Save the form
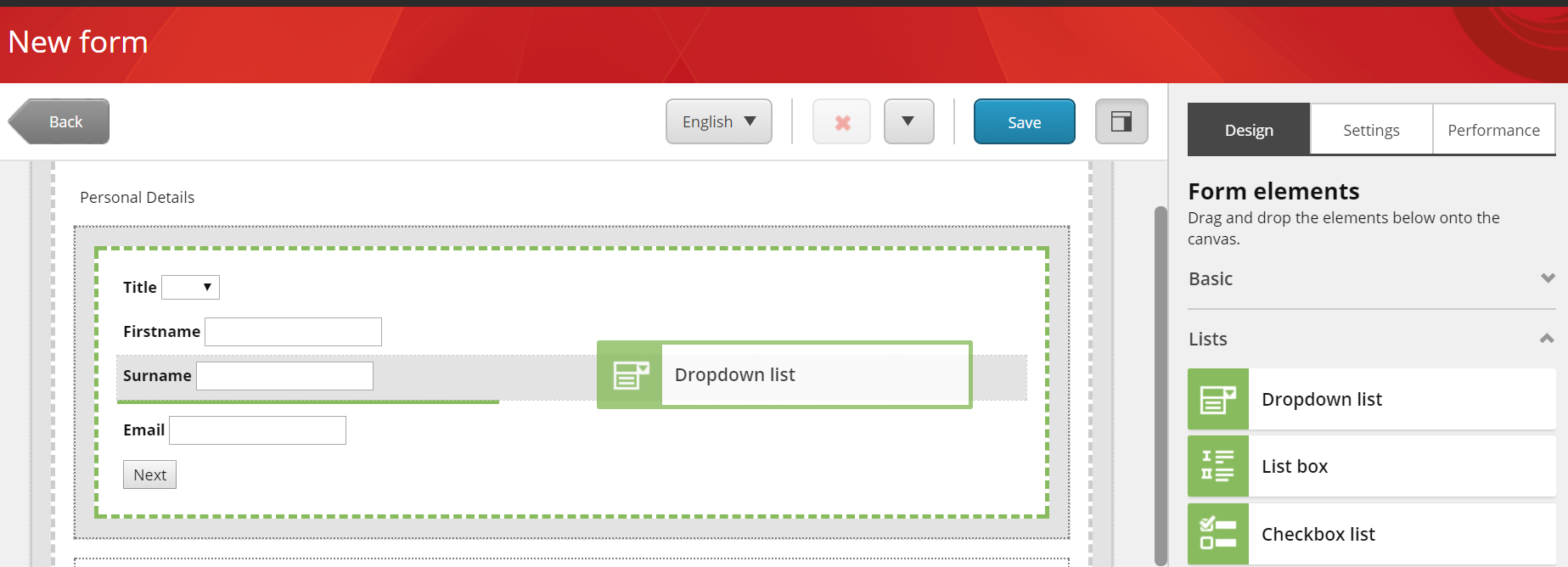1568x567 pixels. pyautogui.click(x=1024, y=121)
